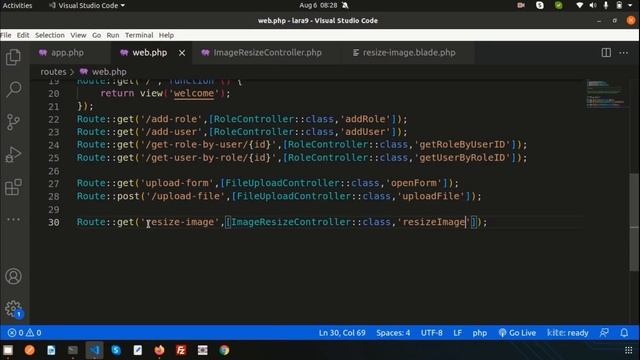Open the Selection menu

(x=50, y=35)
